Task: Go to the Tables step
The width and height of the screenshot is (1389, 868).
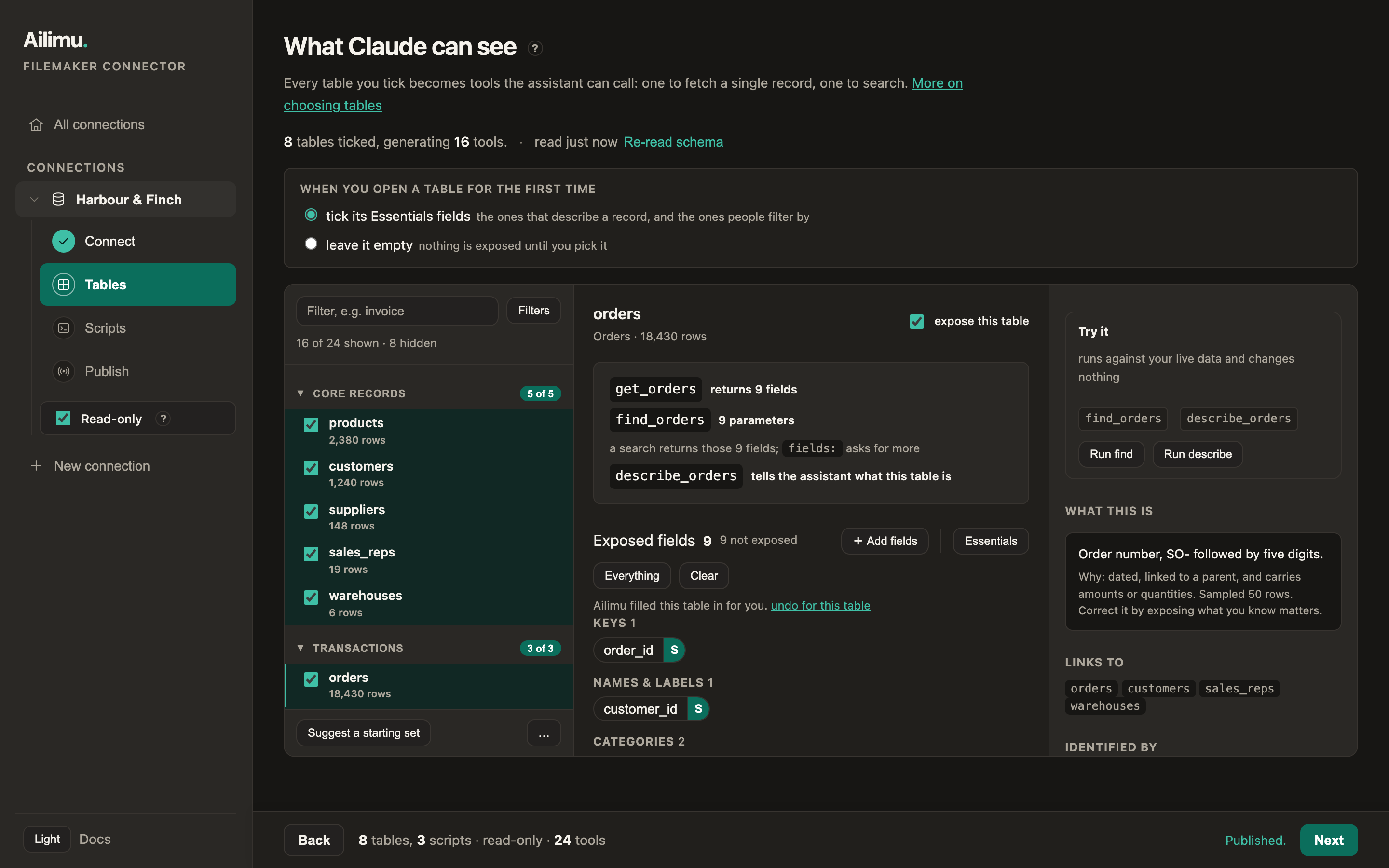Action: [x=138, y=284]
